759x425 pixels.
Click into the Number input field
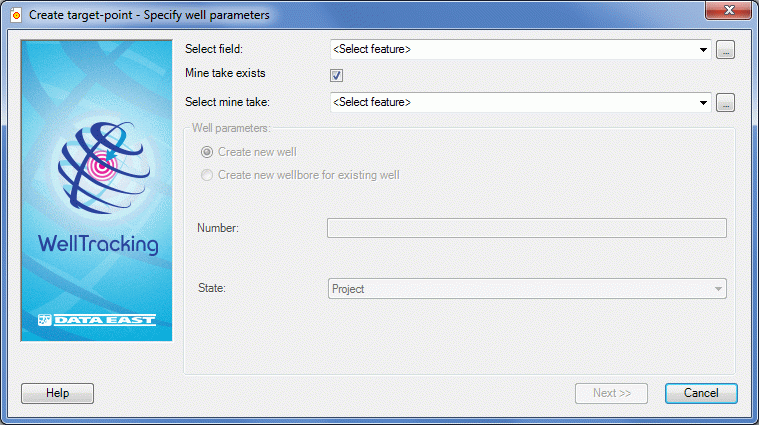[527, 228]
